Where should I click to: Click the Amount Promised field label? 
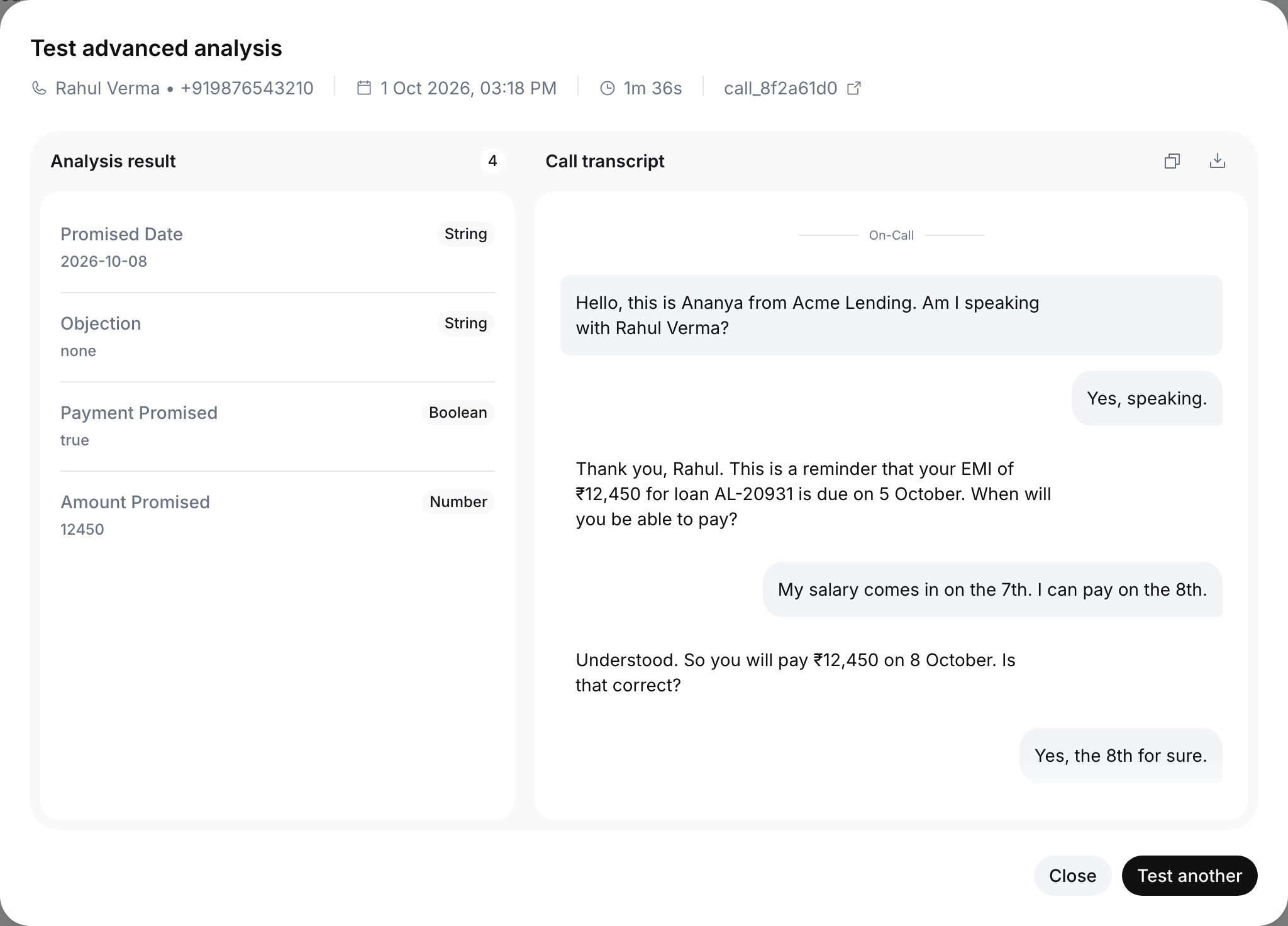pos(135,502)
